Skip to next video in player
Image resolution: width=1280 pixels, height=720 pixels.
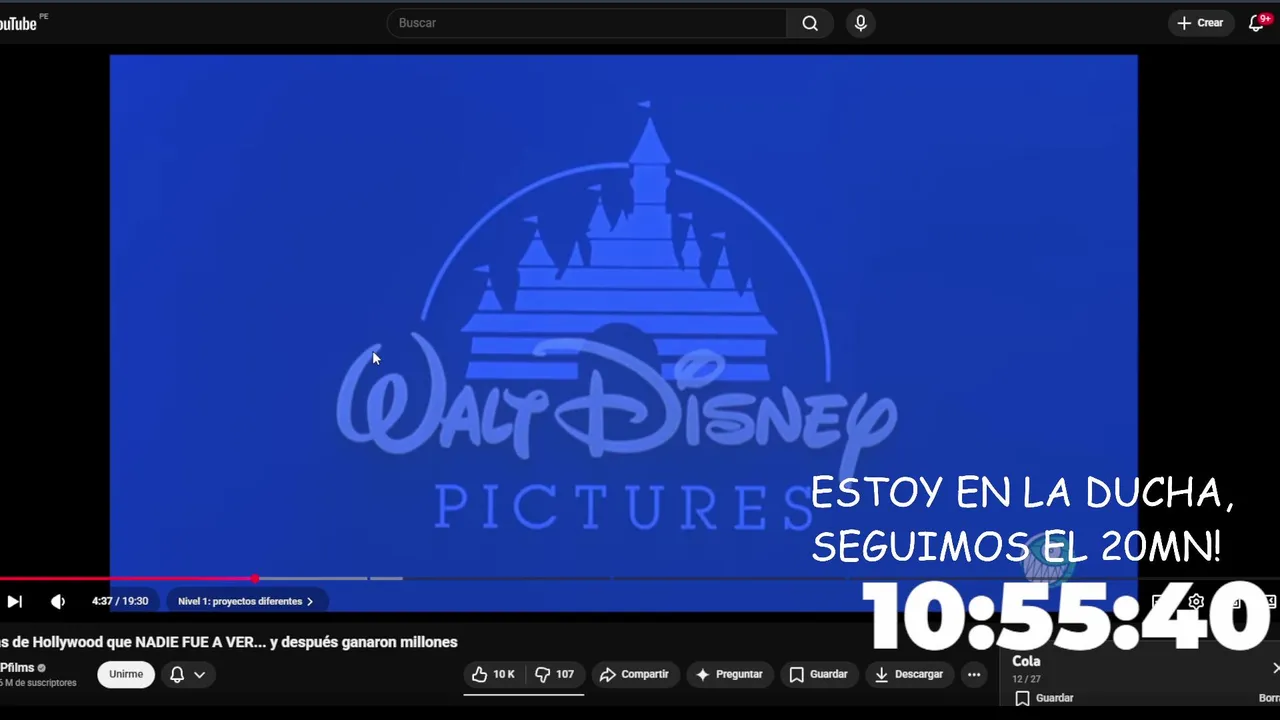[x=14, y=601]
